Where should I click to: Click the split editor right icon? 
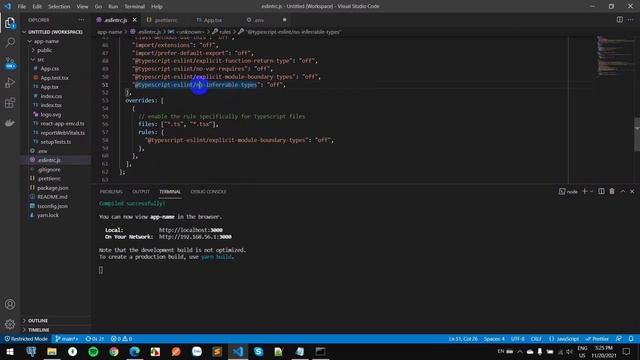click(x=620, y=20)
